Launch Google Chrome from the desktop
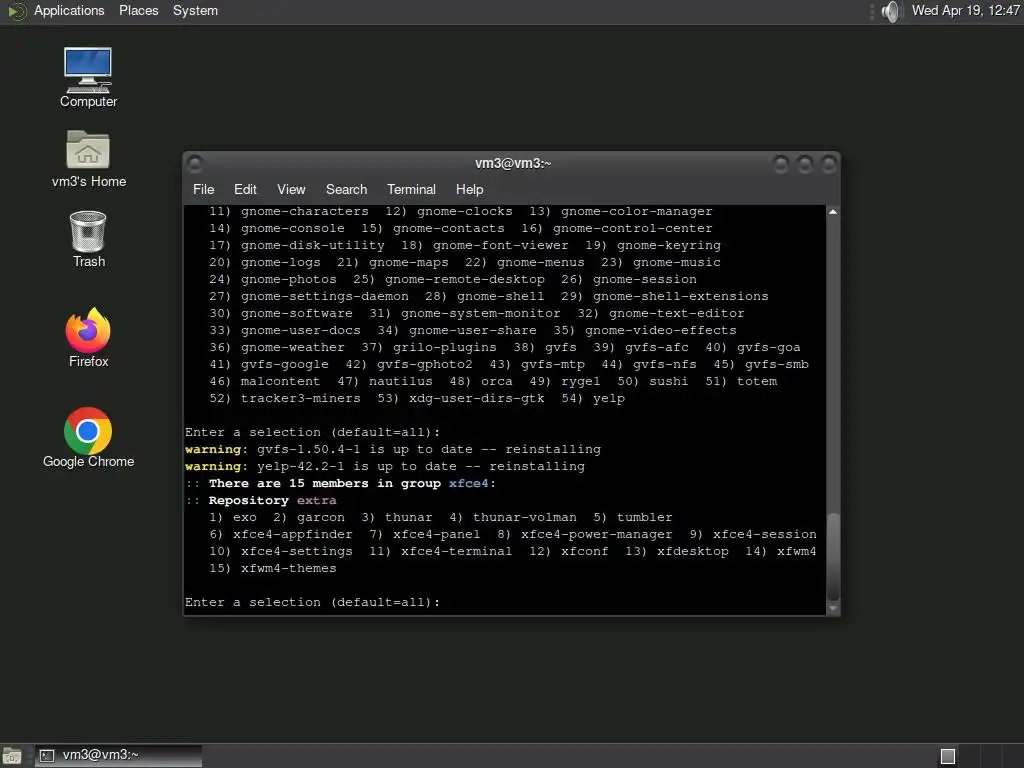The image size is (1024, 768). pos(88,438)
